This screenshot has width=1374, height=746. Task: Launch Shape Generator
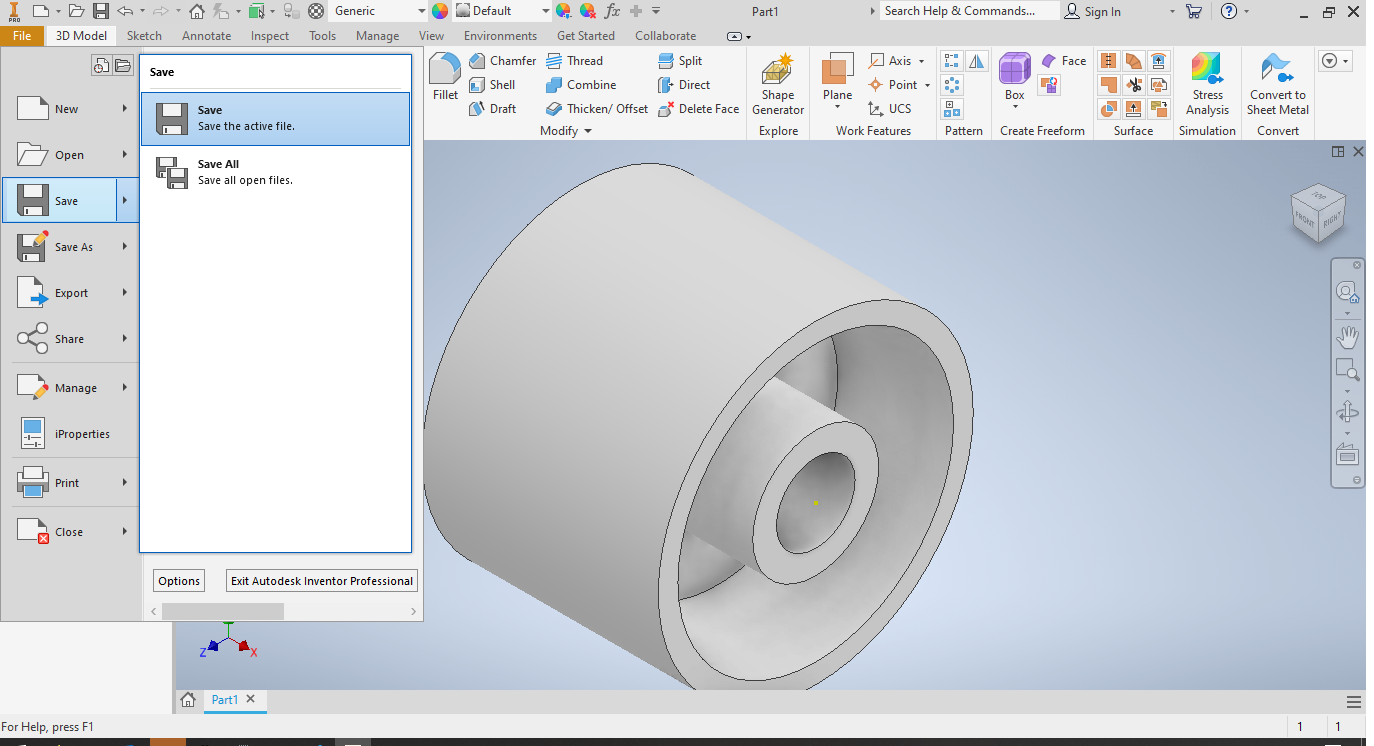pyautogui.click(x=778, y=85)
